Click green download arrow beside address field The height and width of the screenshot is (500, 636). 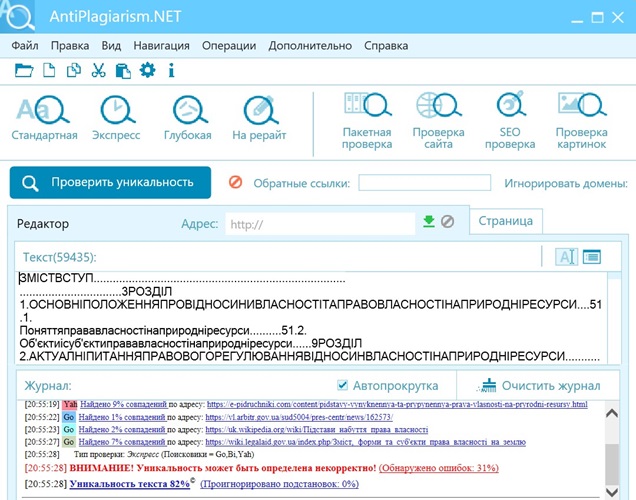429,221
